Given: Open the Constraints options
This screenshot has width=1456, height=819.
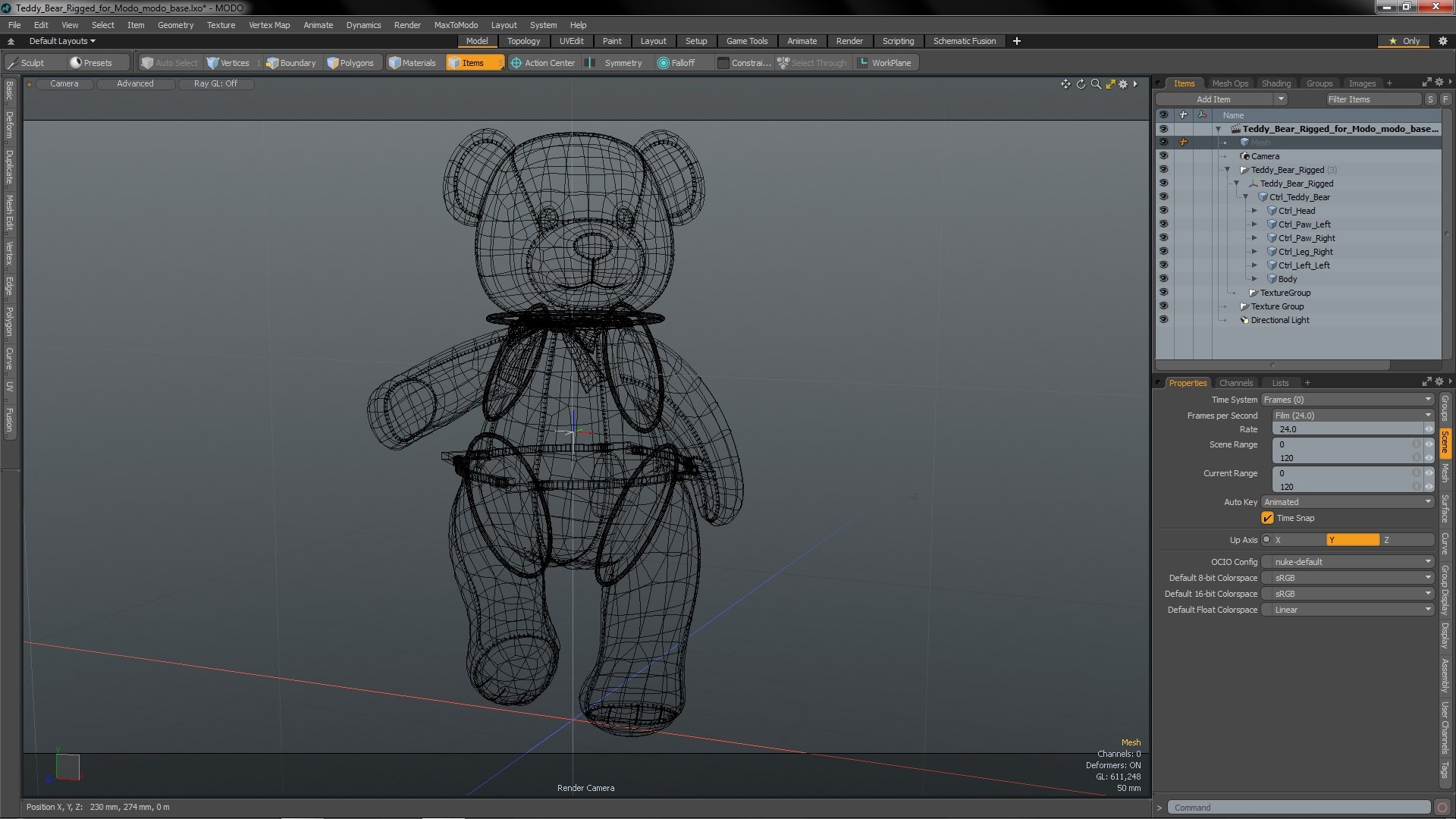Looking at the screenshot, I should [x=744, y=63].
